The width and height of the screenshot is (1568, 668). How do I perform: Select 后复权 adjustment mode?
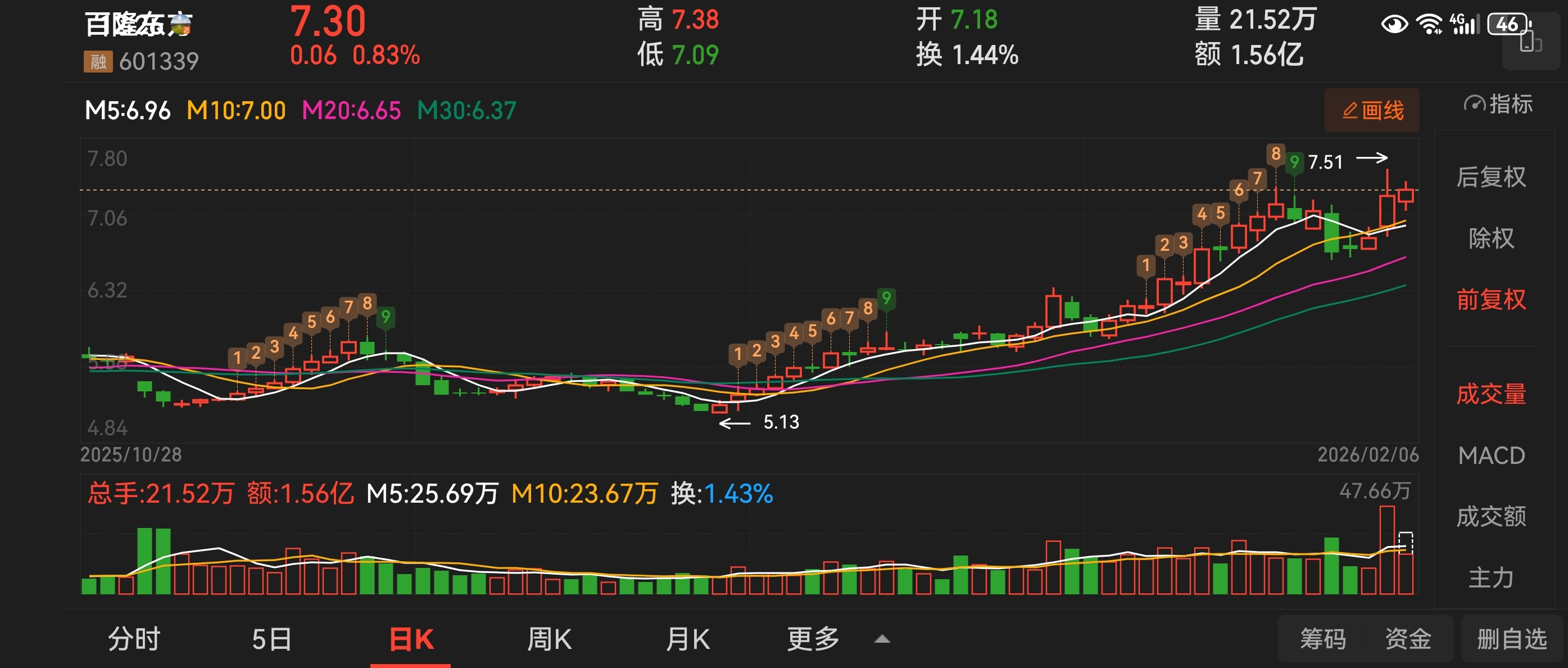point(1490,177)
